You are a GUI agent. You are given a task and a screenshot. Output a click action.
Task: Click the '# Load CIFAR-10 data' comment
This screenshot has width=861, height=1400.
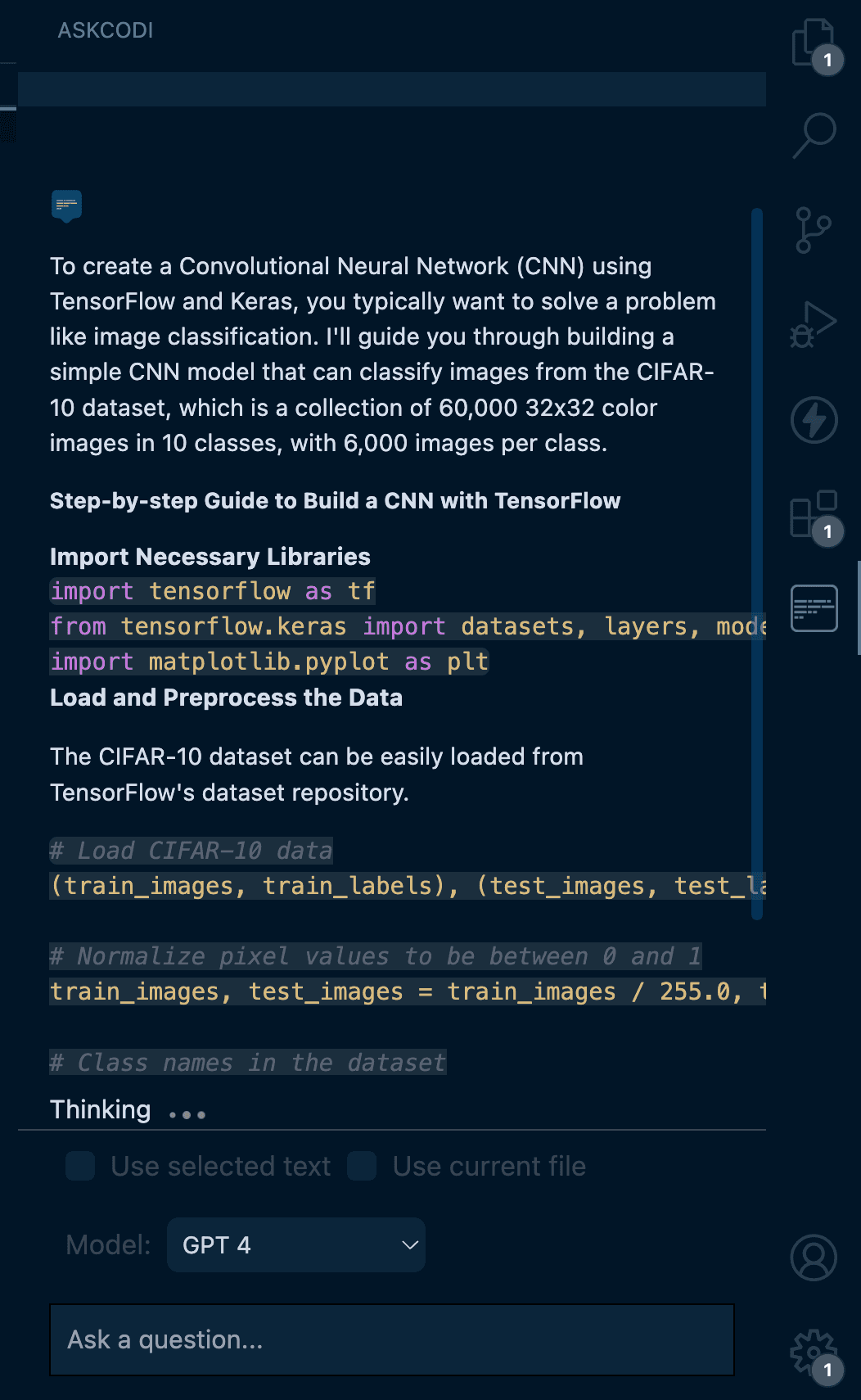tap(191, 851)
